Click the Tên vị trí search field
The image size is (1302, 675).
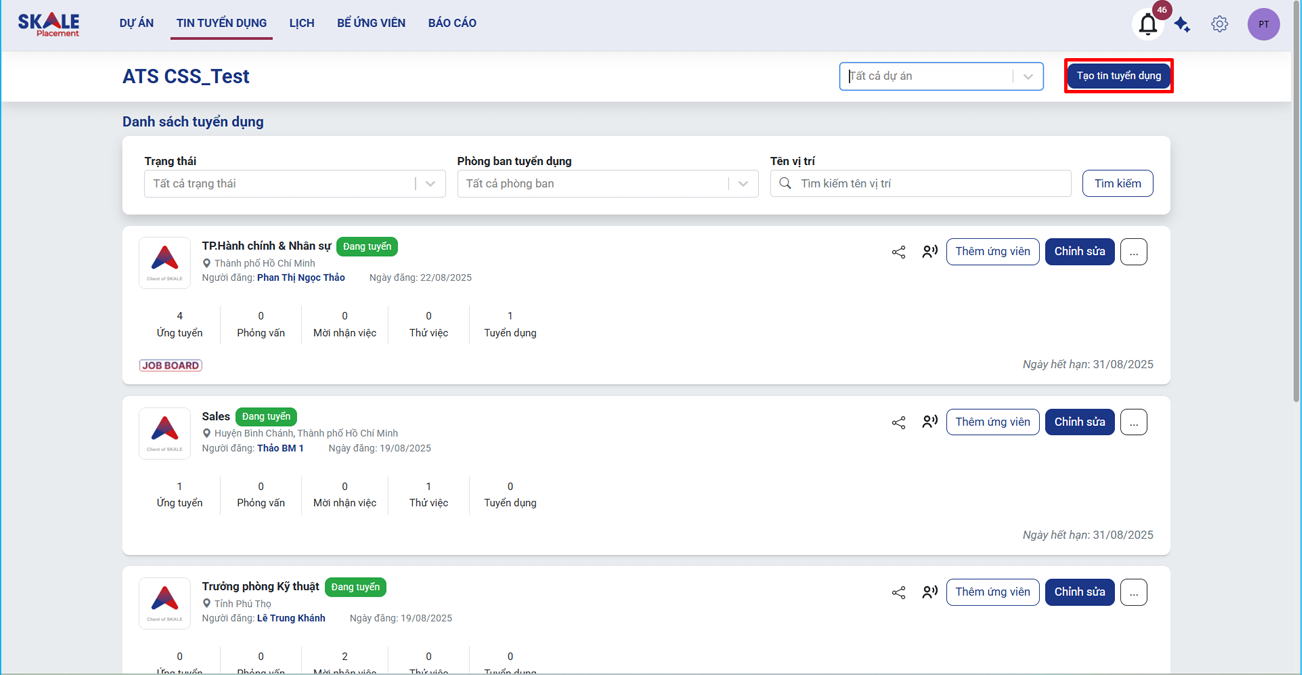pos(930,184)
